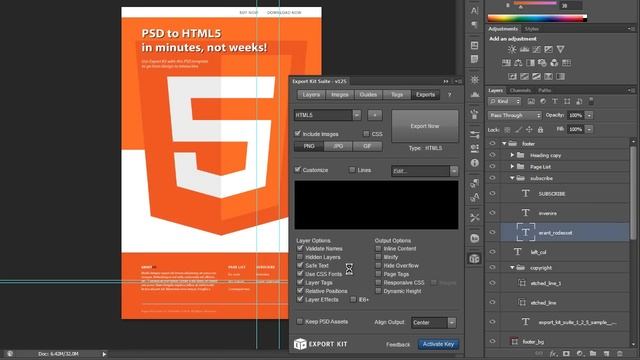The height and width of the screenshot is (360, 640).
Task: Hide the footer_bg layer
Action: pyautogui.click(x=493, y=341)
